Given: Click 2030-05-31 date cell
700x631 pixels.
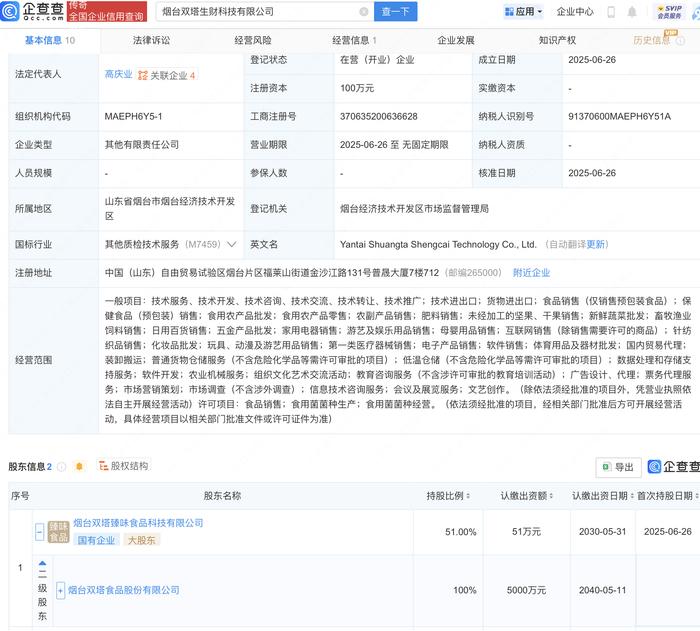Looking at the screenshot, I should (x=602, y=532).
